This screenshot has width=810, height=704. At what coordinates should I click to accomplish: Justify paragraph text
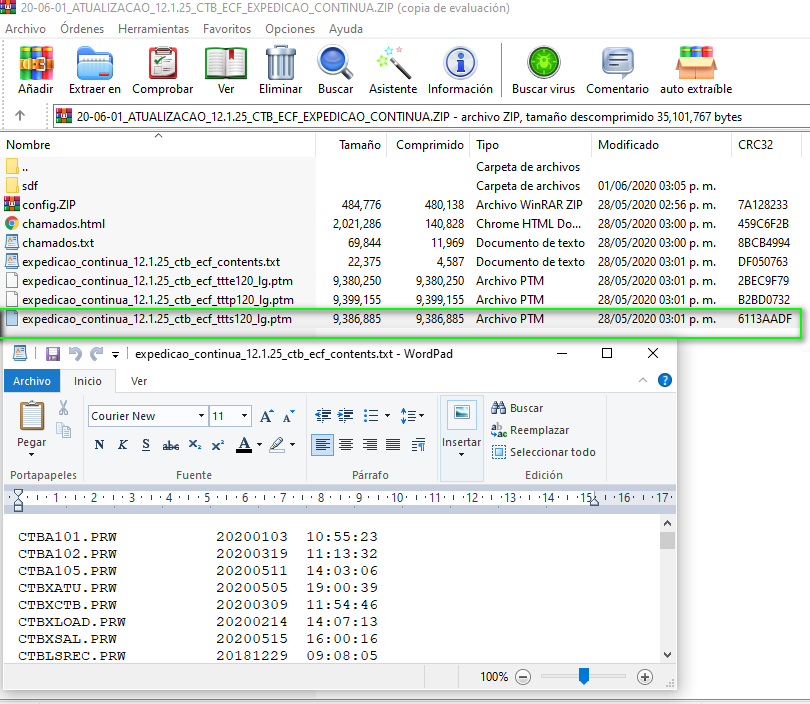(x=393, y=444)
